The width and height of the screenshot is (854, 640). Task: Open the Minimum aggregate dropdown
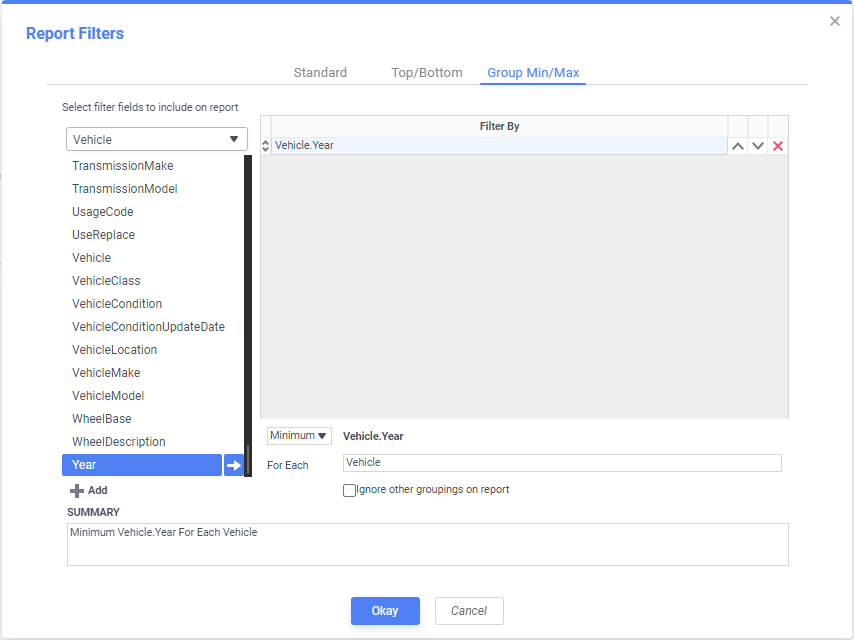tap(299, 436)
